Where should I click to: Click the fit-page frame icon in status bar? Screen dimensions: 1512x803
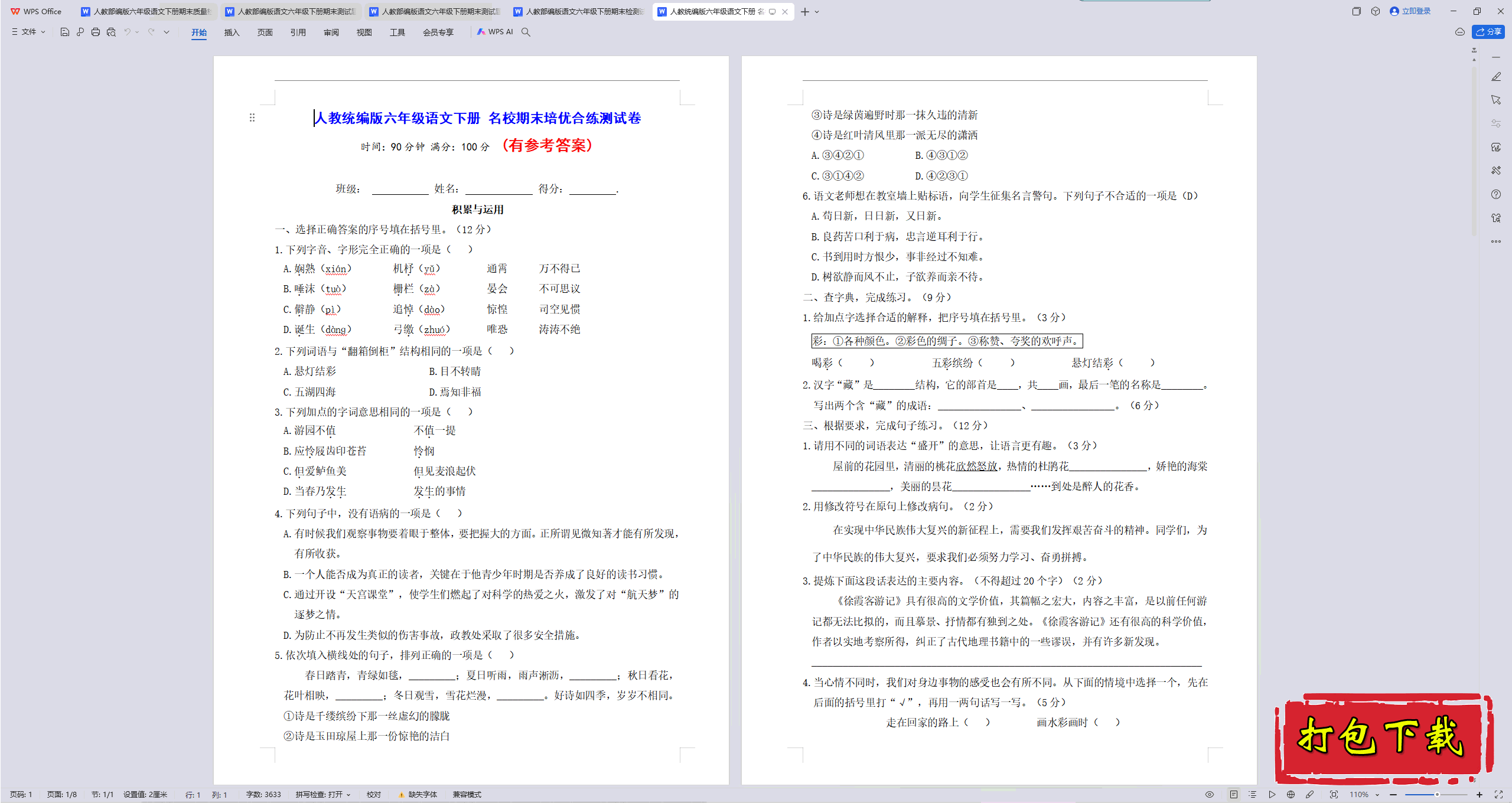click(1334, 795)
